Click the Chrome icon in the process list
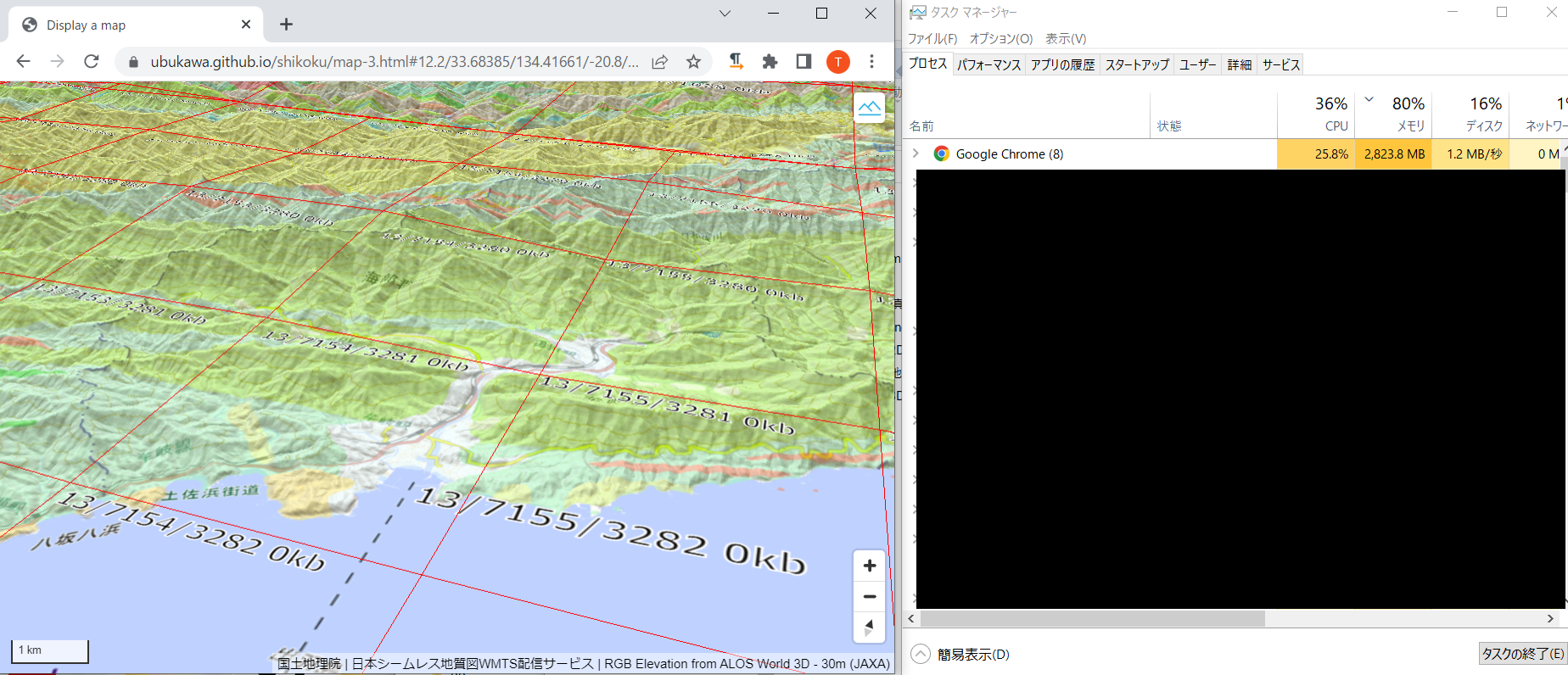Image resolution: width=1568 pixels, height=675 pixels. tap(941, 153)
